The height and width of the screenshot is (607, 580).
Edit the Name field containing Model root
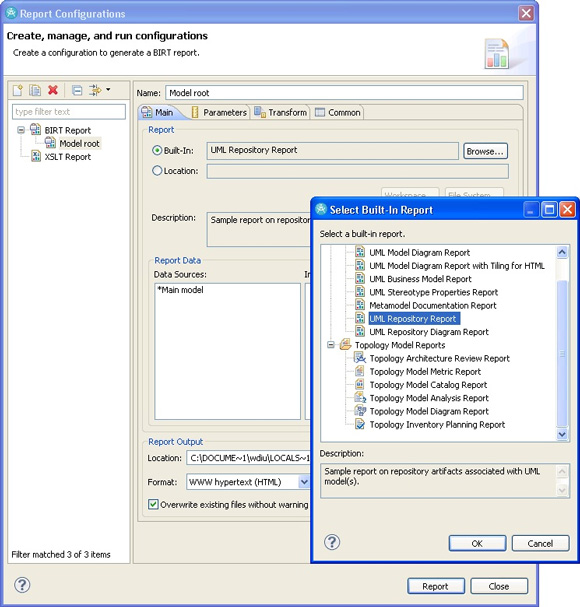tap(344, 93)
